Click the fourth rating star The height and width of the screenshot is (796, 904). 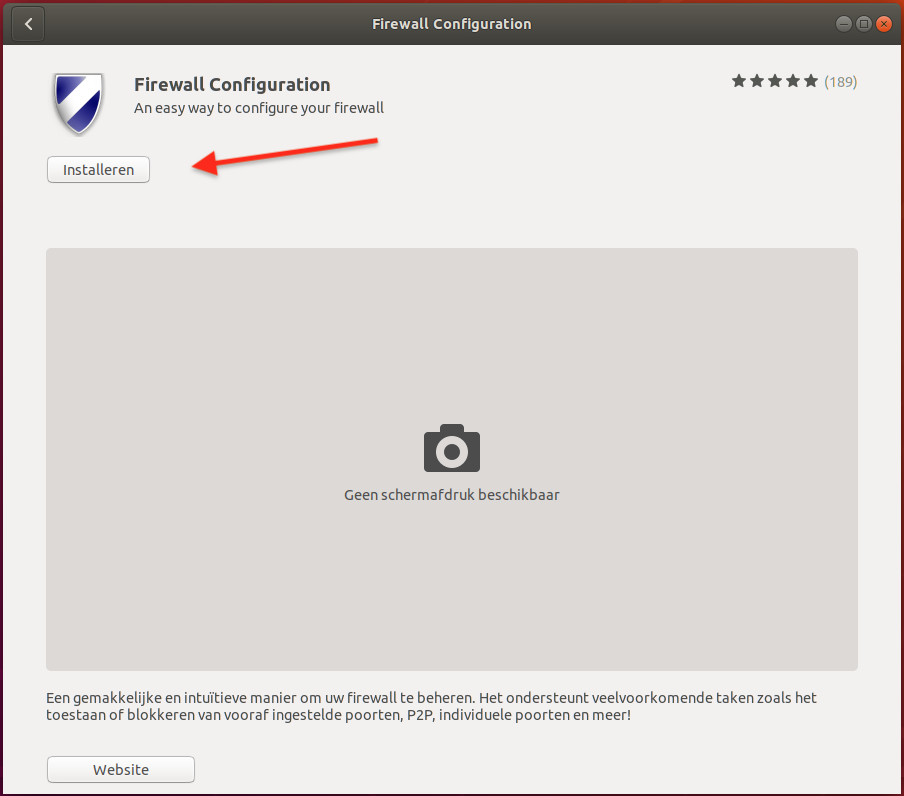pos(793,81)
